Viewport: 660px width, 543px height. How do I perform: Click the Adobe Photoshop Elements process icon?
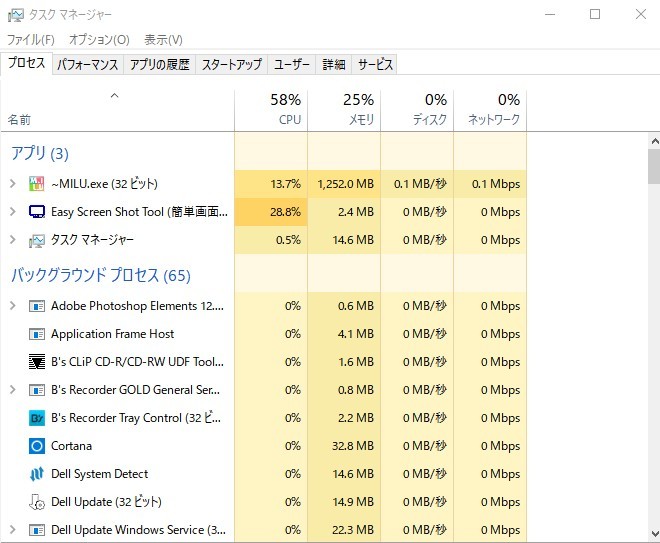[x=37, y=306]
